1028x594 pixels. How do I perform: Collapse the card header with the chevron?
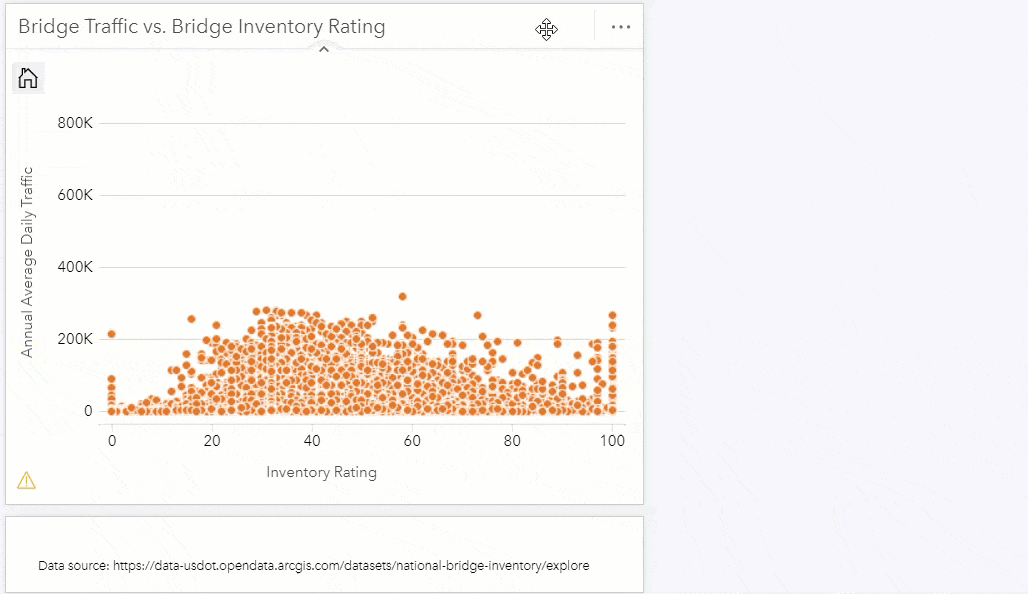pyautogui.click(x=323, y=49)
